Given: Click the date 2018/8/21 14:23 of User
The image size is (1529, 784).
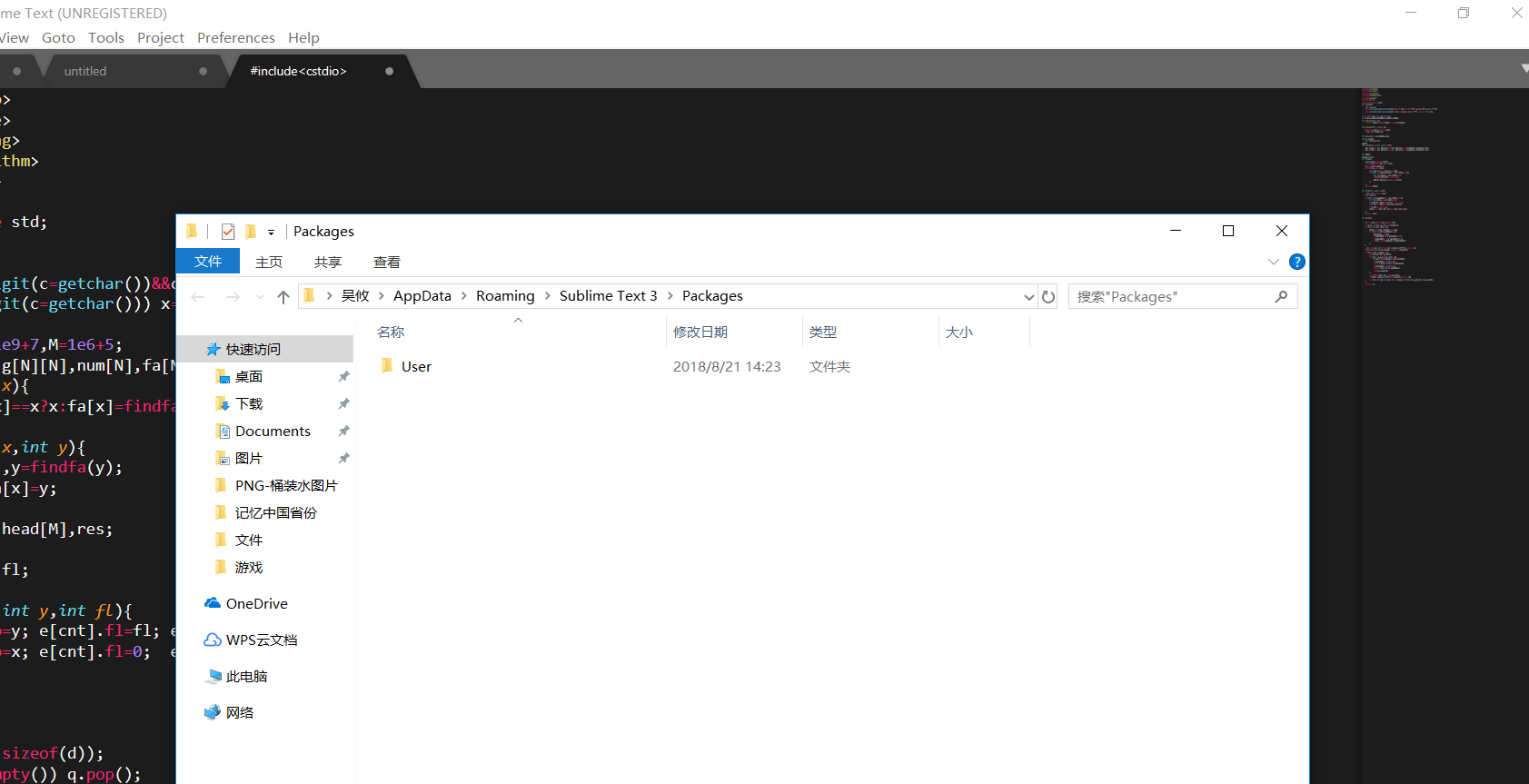Looking at the screenshot, I should click(x=727, y=366).
